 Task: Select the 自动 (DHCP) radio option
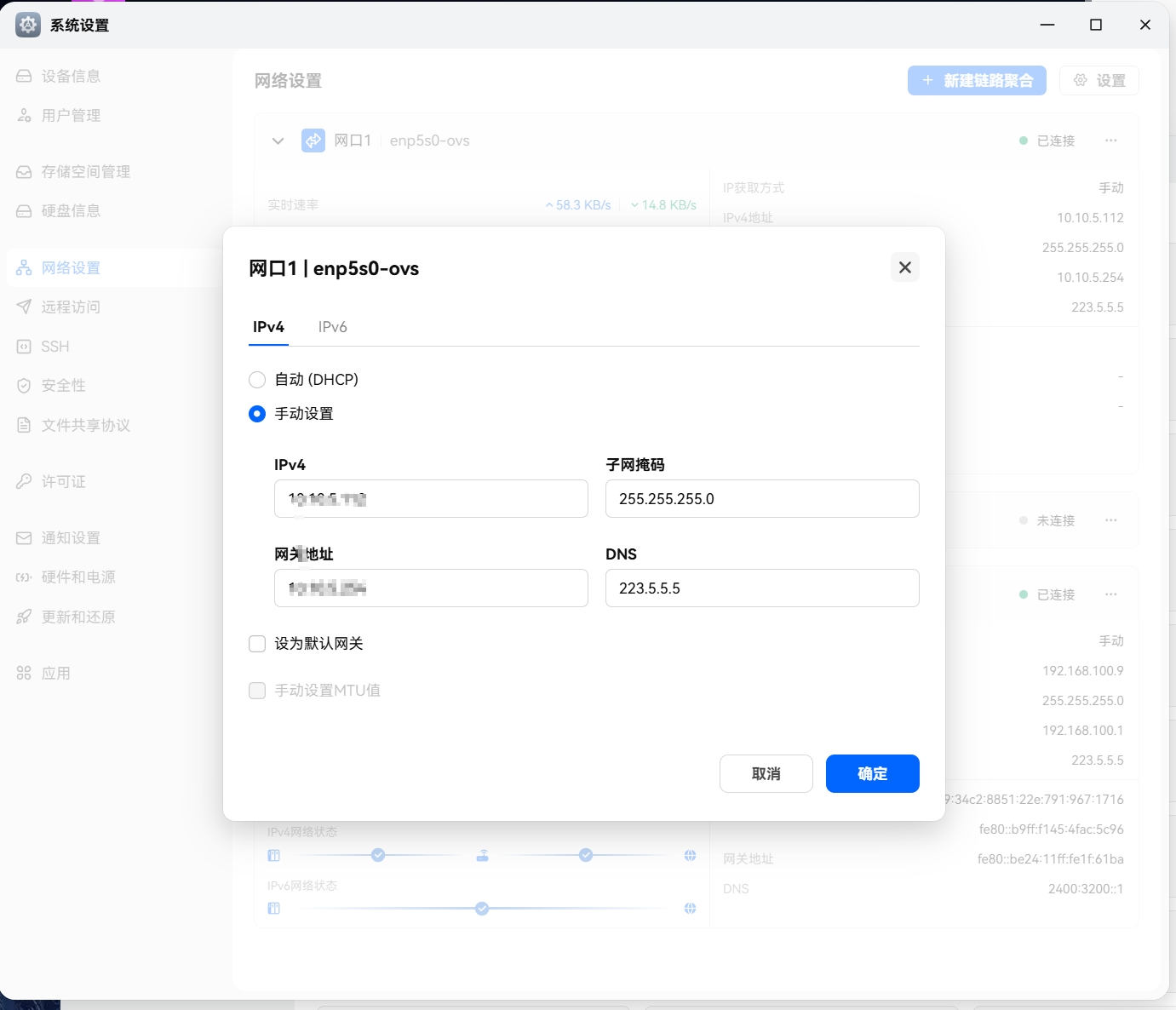(257, 380)
